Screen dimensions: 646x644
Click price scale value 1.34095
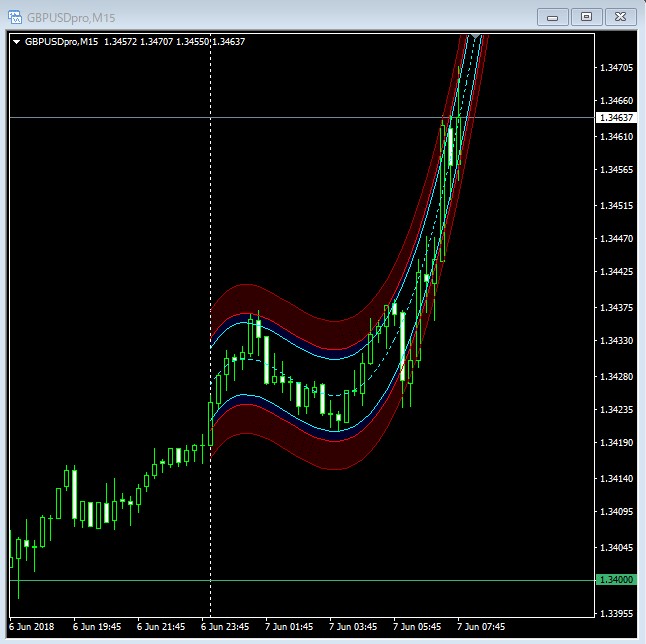click(x=616, y=511)
